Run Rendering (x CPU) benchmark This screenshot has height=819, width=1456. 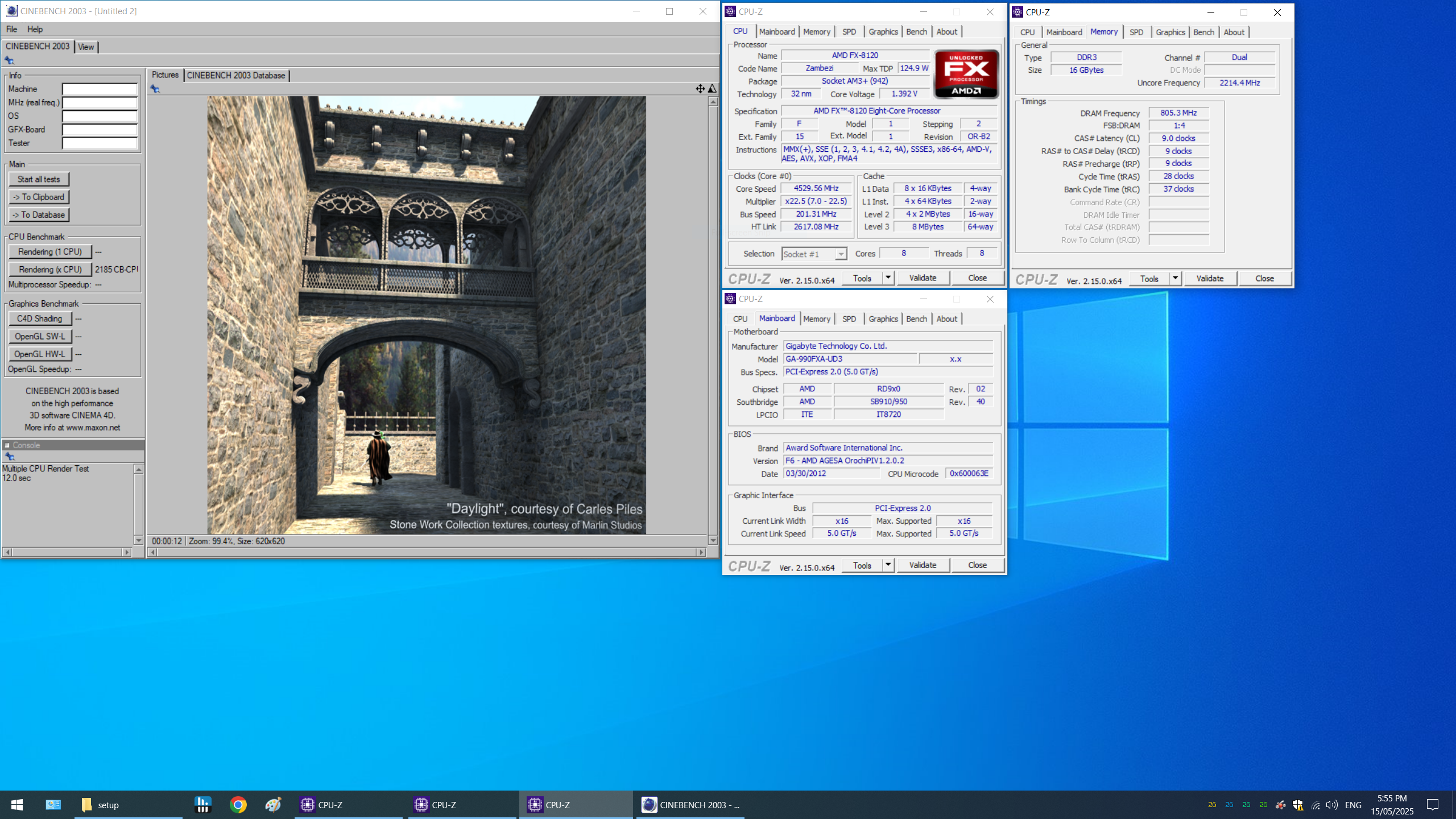click(50, 269)
